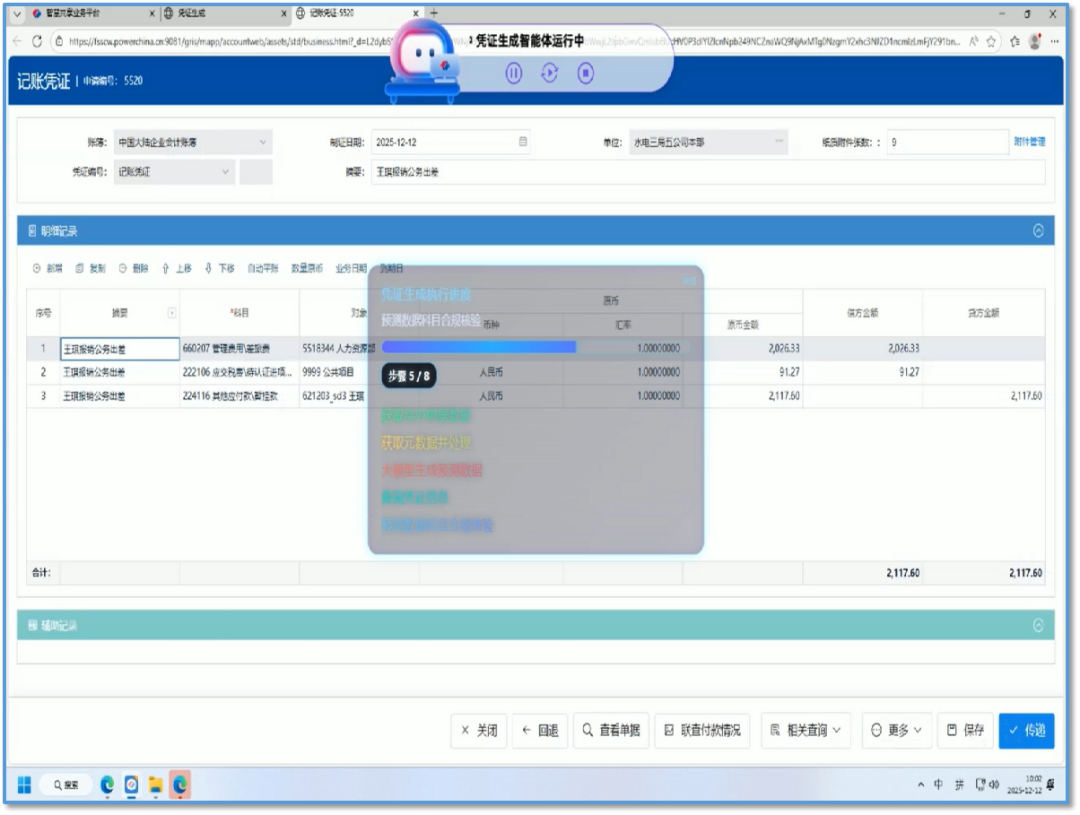Click the 保存 button
This screenshot has height=815, width=1080.
click(966, 730)
